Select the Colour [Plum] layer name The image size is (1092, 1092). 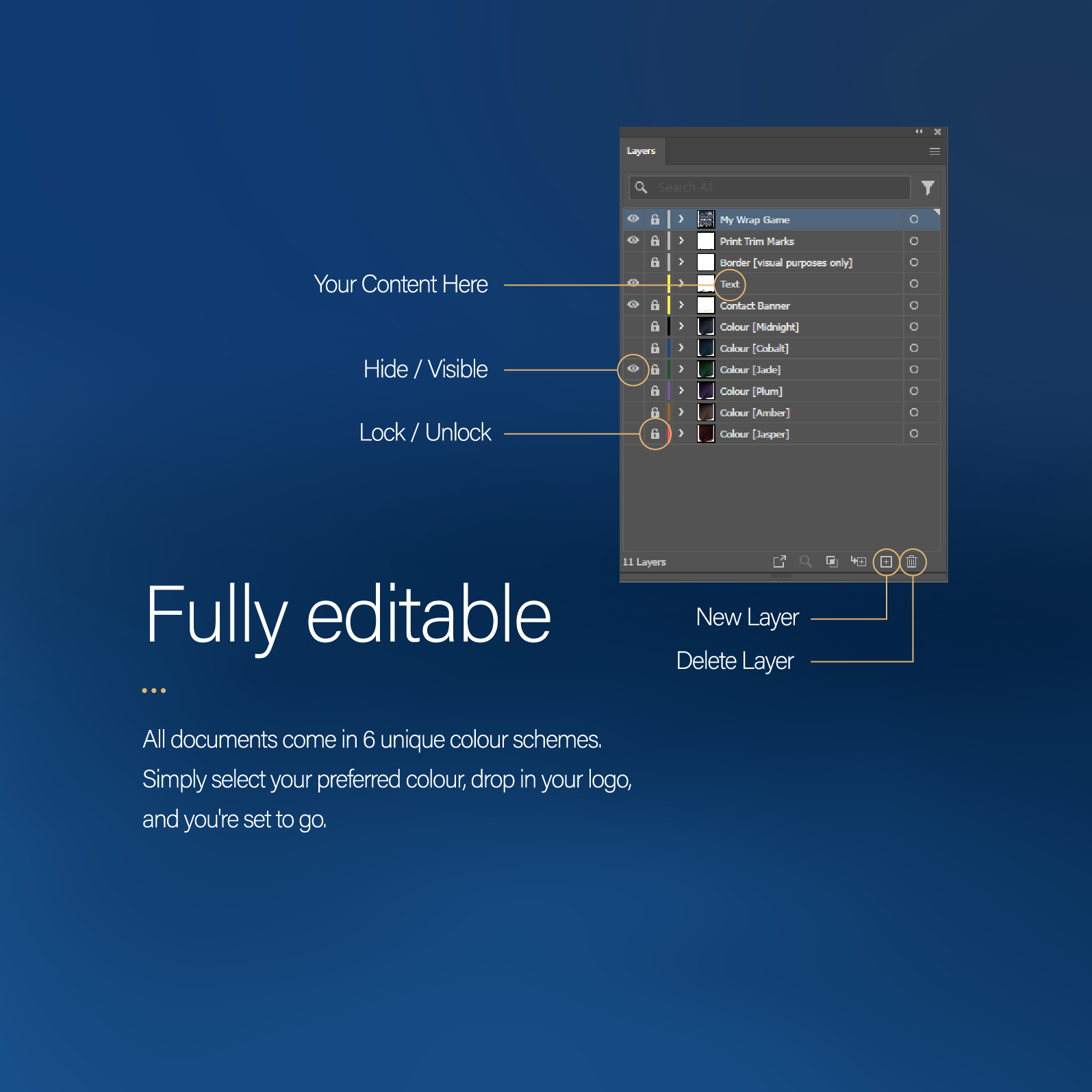tap(751, 392)
